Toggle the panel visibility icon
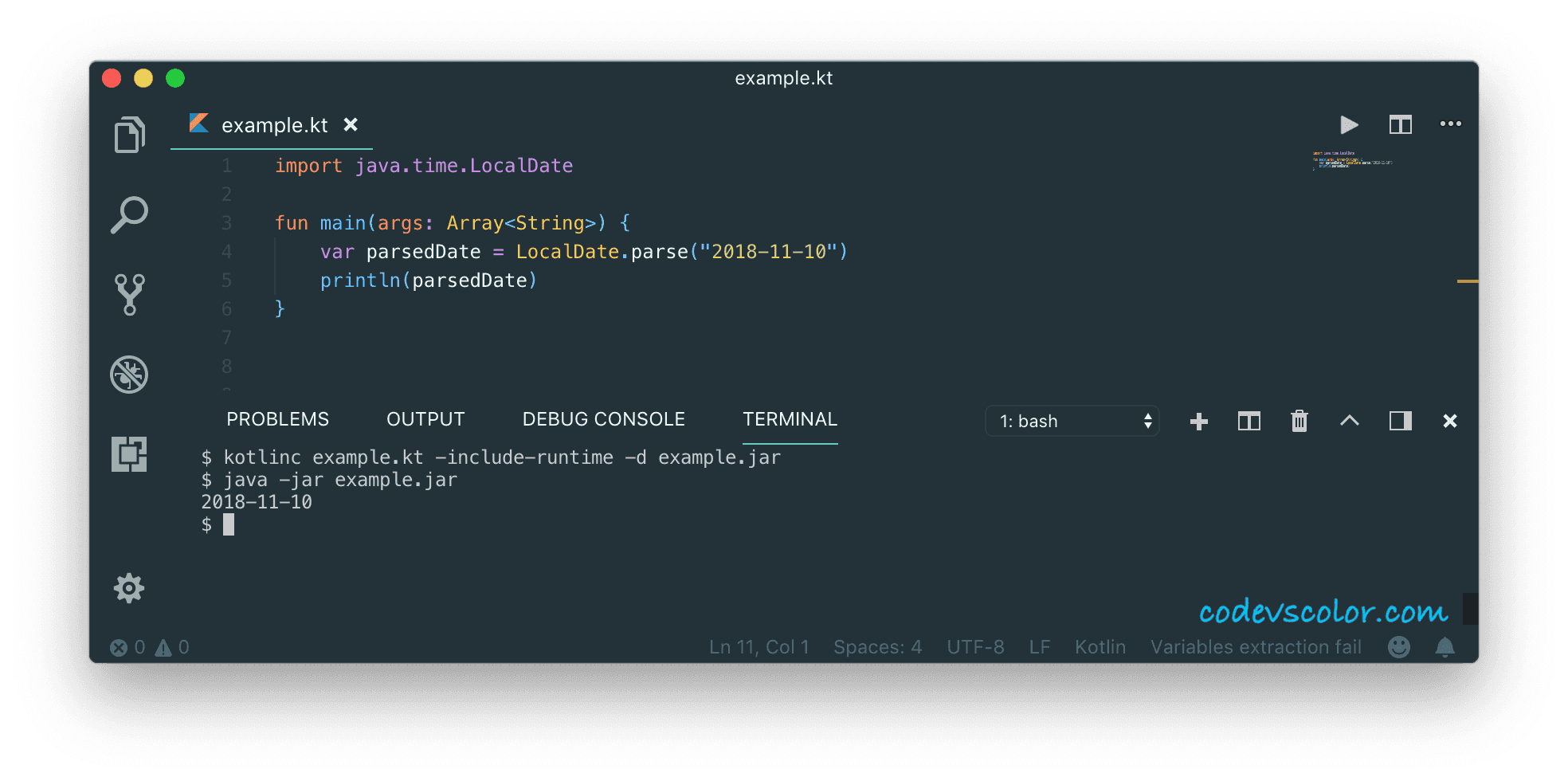Screen dimensions: 1568x781 pos(1400,421)
